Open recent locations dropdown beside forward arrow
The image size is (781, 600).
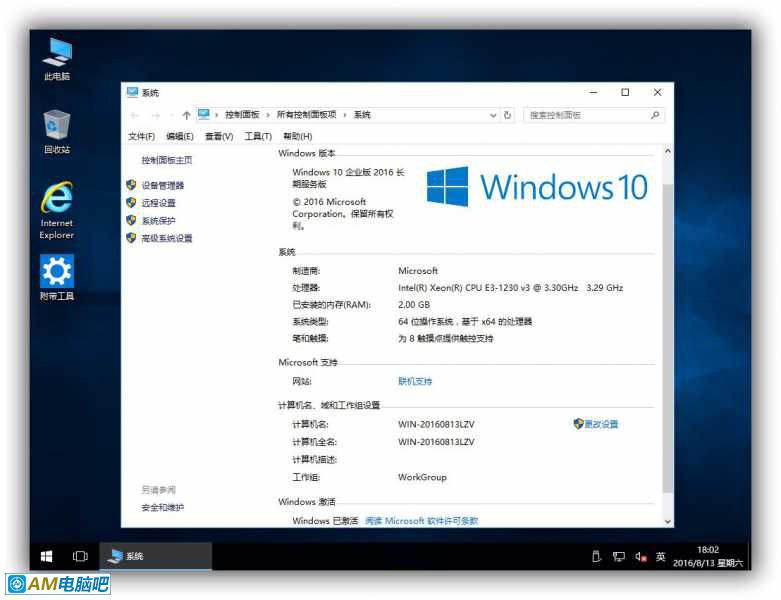click(x=171, y=115)
